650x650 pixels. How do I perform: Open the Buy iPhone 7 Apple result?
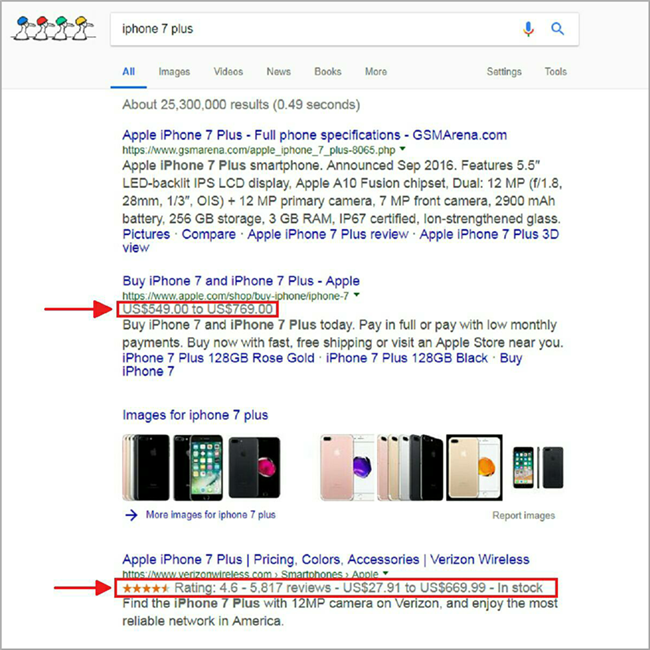(240, 281)
